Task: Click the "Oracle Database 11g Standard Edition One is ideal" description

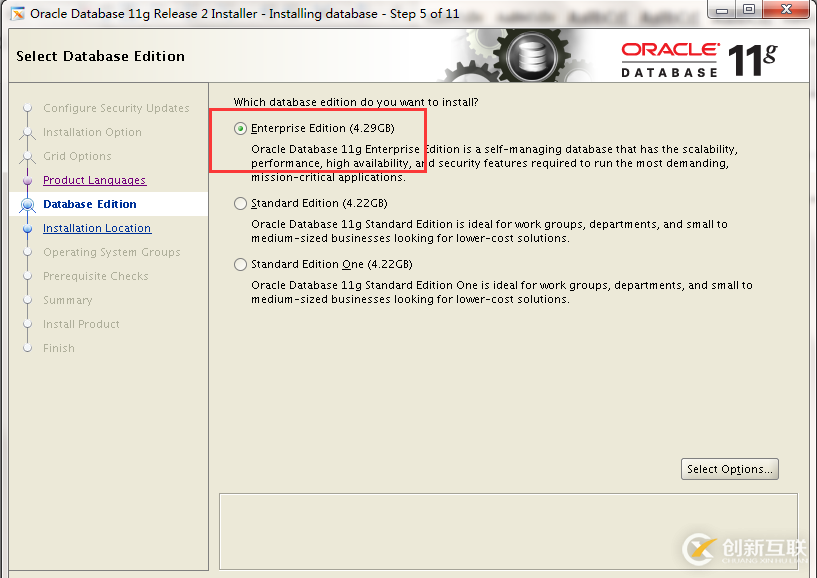Action: [502, 292]
